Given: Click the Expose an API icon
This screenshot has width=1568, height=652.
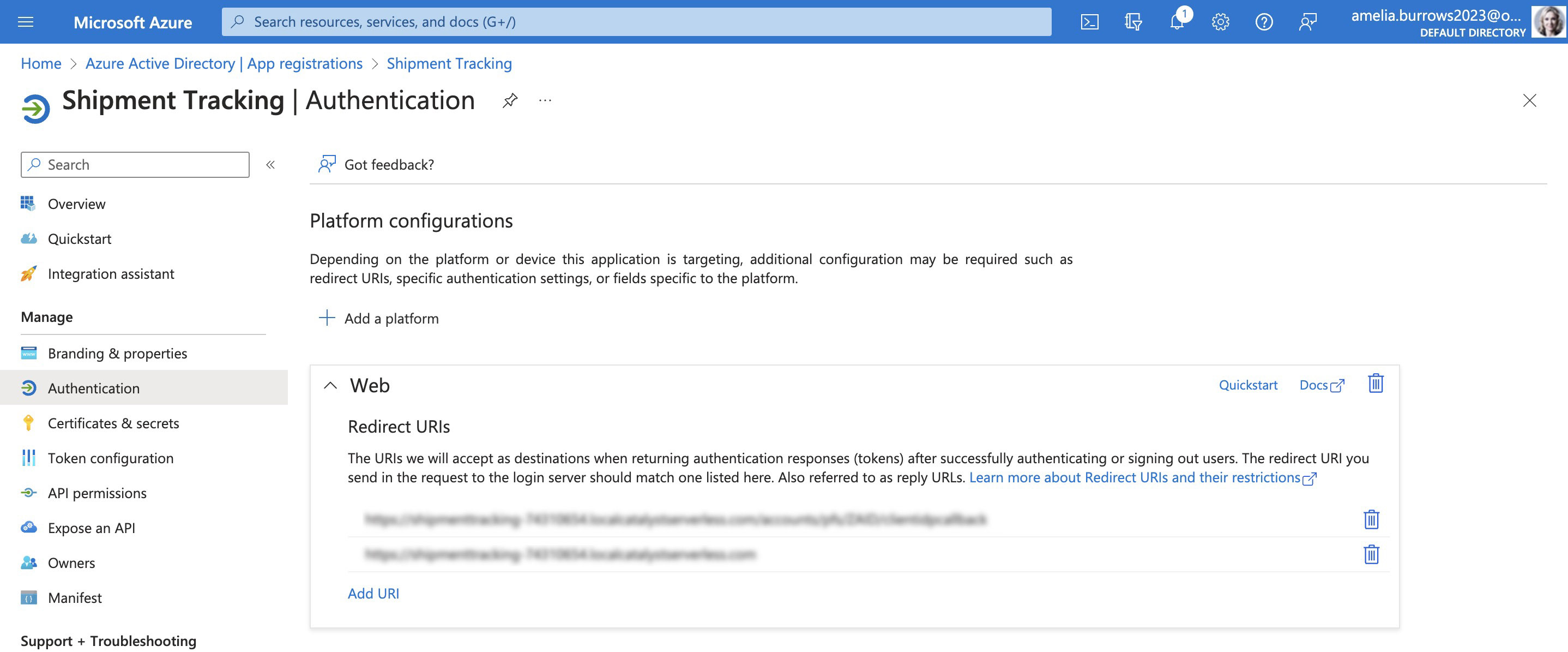Looking at the screenshot, I should 27,525.
